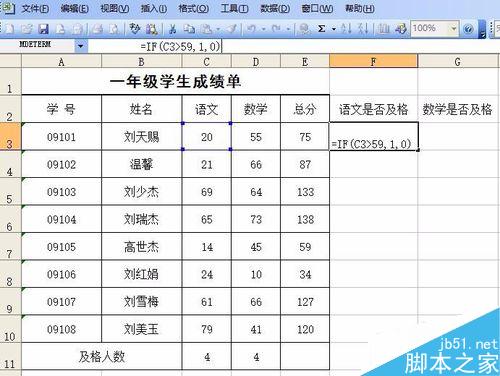Select column A header
The width and height of the screenshot is (500, 376).
(61, 62)
